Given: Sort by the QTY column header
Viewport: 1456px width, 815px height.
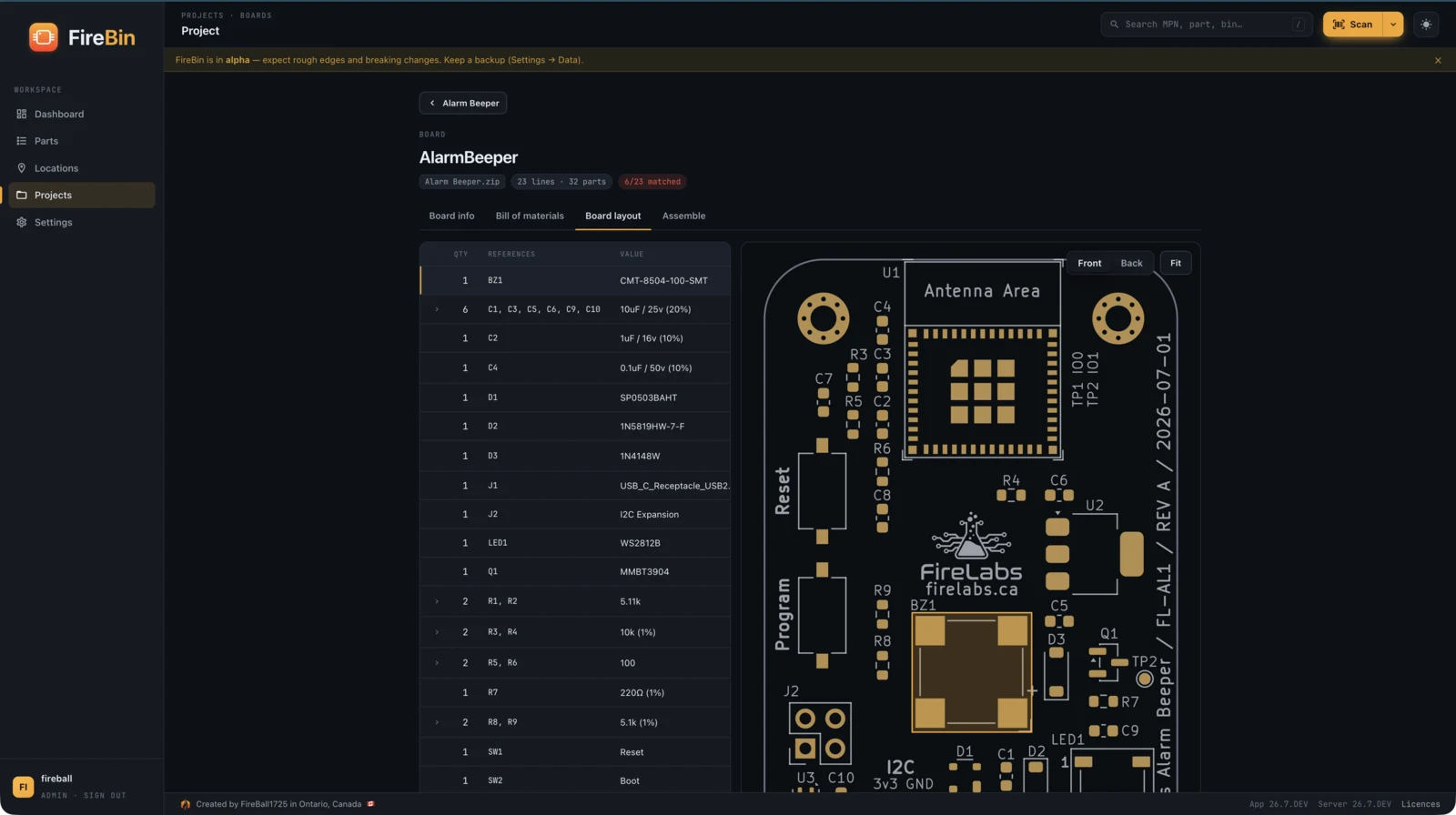Looking at the screenshot, I should click(x=461, y=255).
